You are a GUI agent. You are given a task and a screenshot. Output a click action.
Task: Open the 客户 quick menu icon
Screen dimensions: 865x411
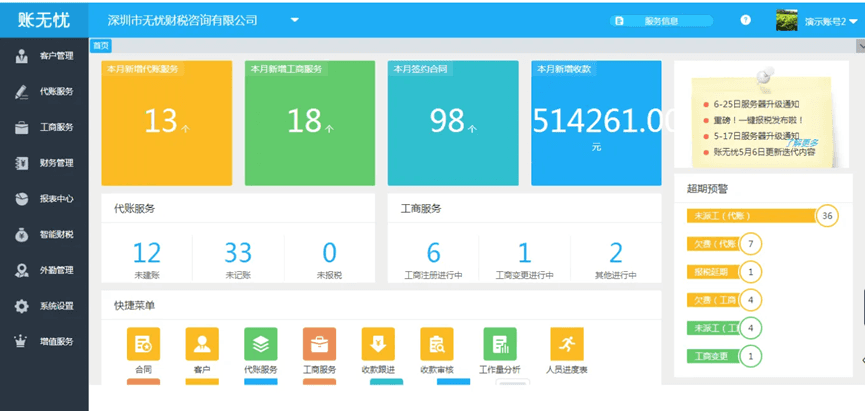[x=202, y=344]
